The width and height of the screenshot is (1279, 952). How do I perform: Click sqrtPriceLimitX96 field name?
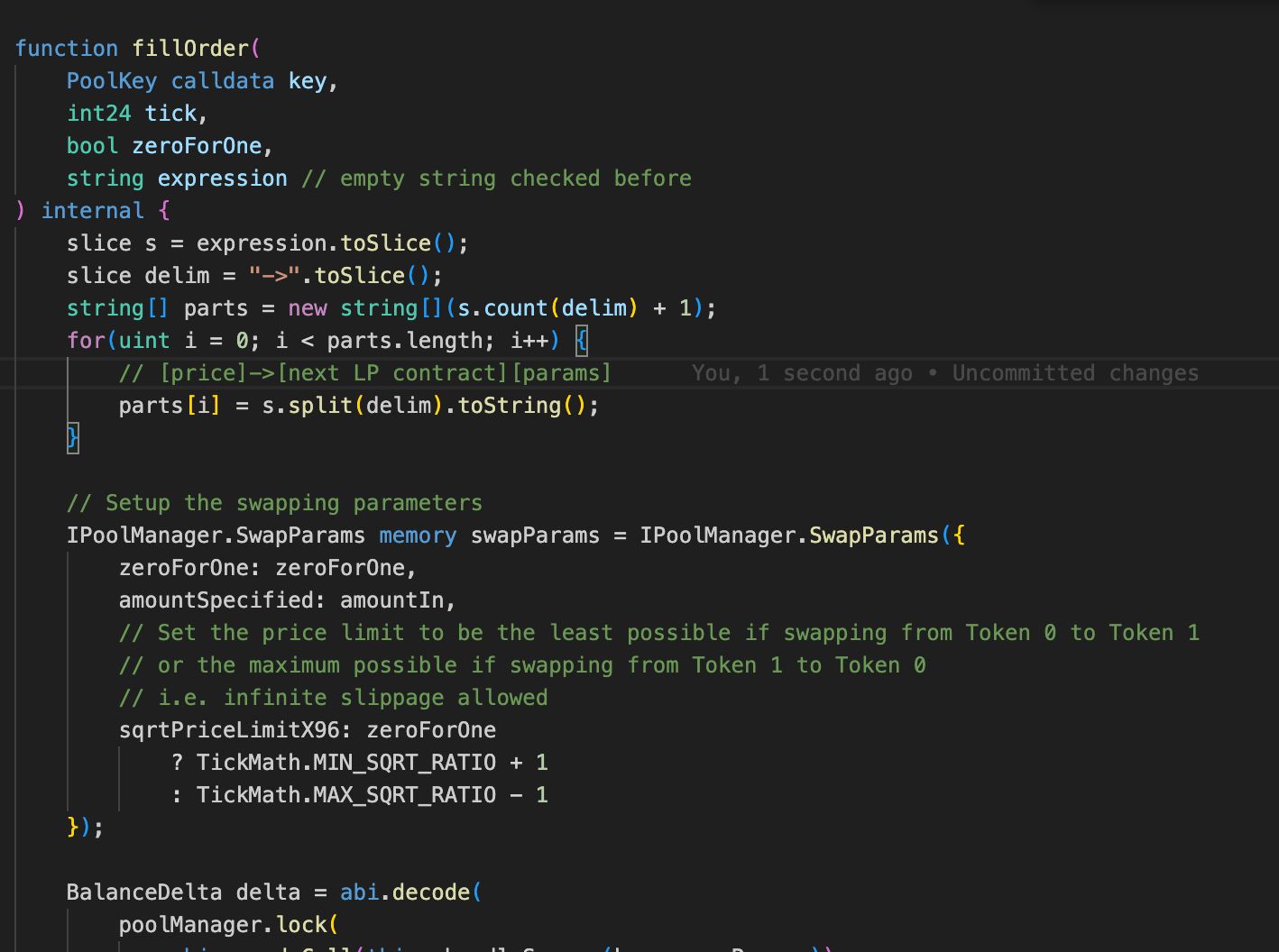[x=229, y=729]
